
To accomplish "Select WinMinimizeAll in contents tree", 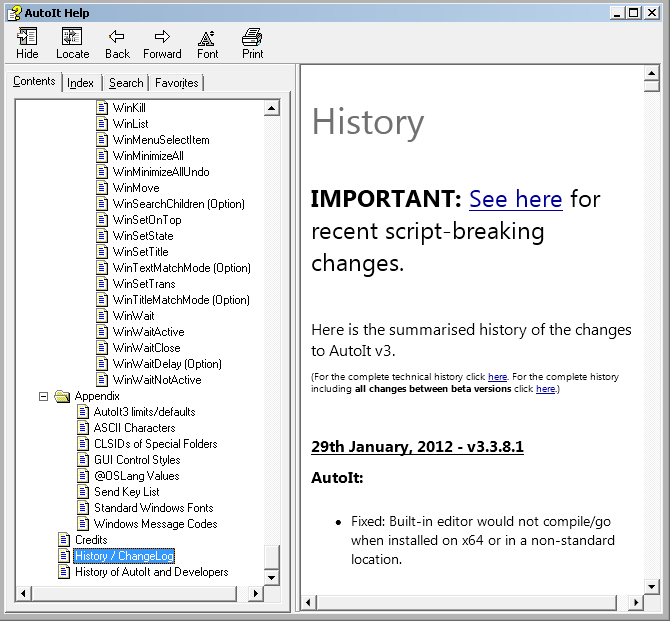I will 148,156.
